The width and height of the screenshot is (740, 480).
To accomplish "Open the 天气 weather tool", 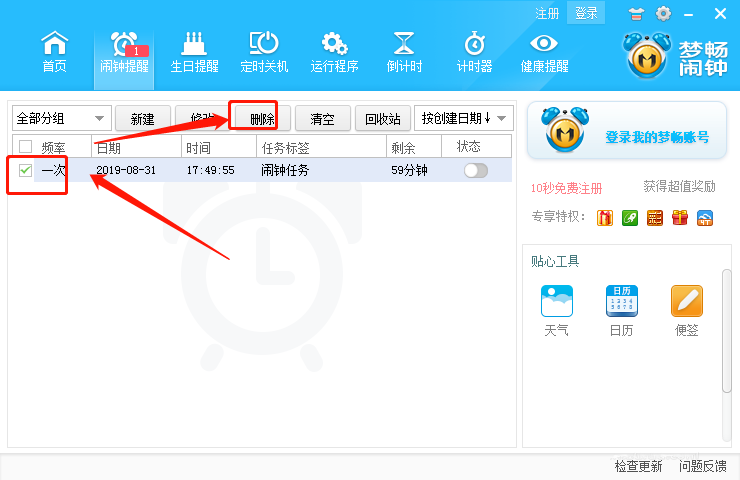I will pyautogui.click(x=556, y=311).
